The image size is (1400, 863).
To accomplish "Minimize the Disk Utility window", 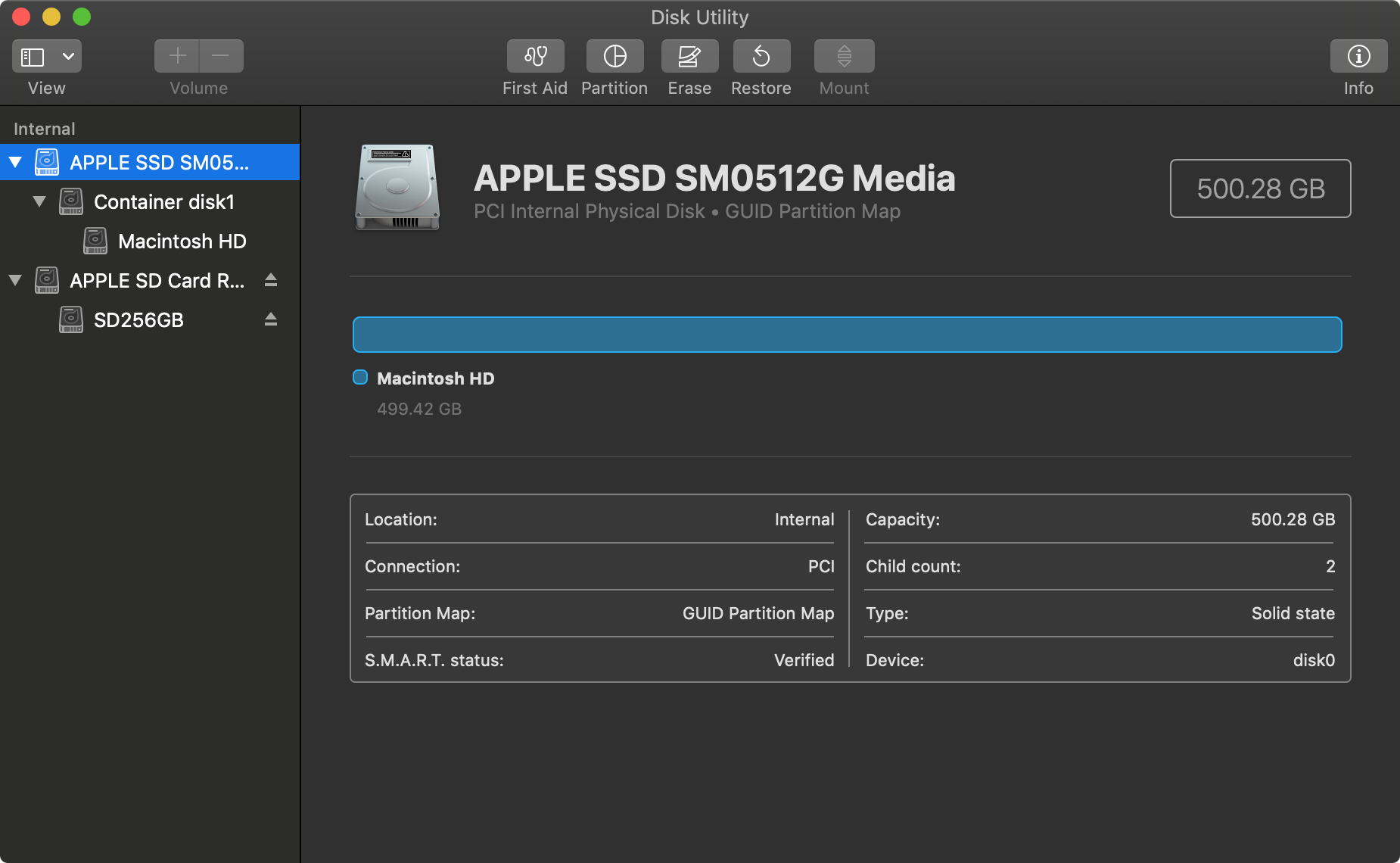I will tap(51, 17).
